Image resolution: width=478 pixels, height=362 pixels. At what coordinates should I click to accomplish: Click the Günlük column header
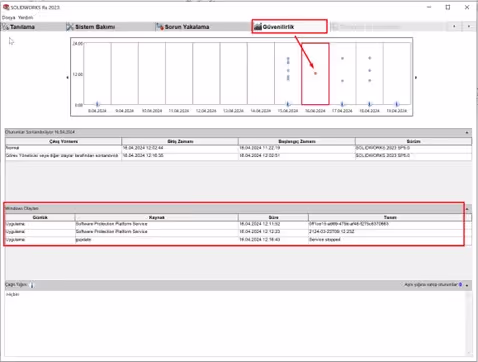tap(40, 217)
